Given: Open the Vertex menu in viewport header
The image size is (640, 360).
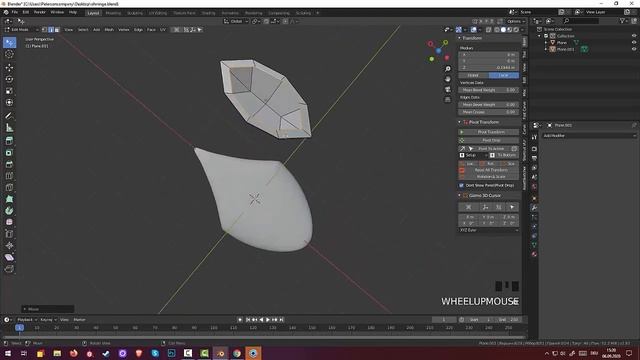Looking at the screenshot, I should 124,30.
